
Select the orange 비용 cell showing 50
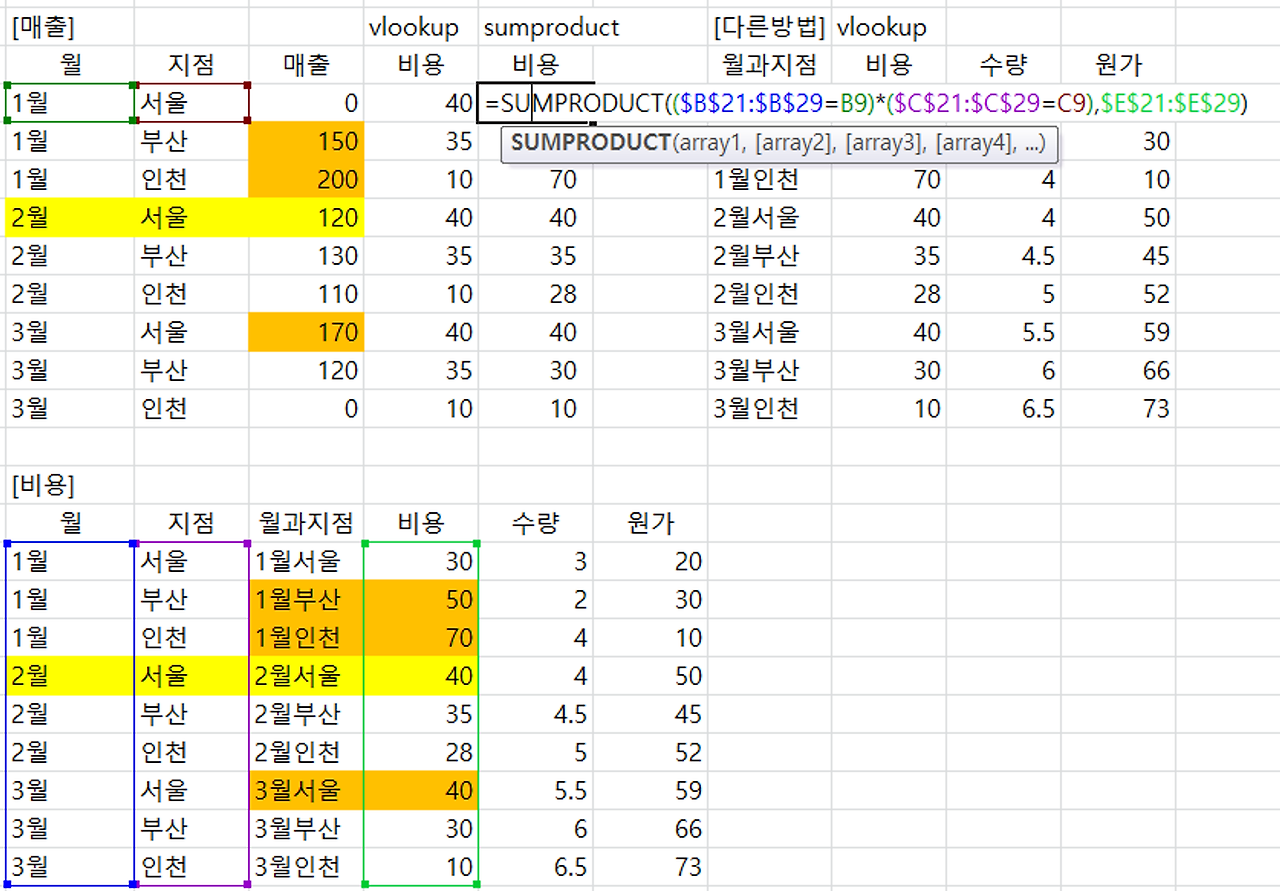[421, 599]
